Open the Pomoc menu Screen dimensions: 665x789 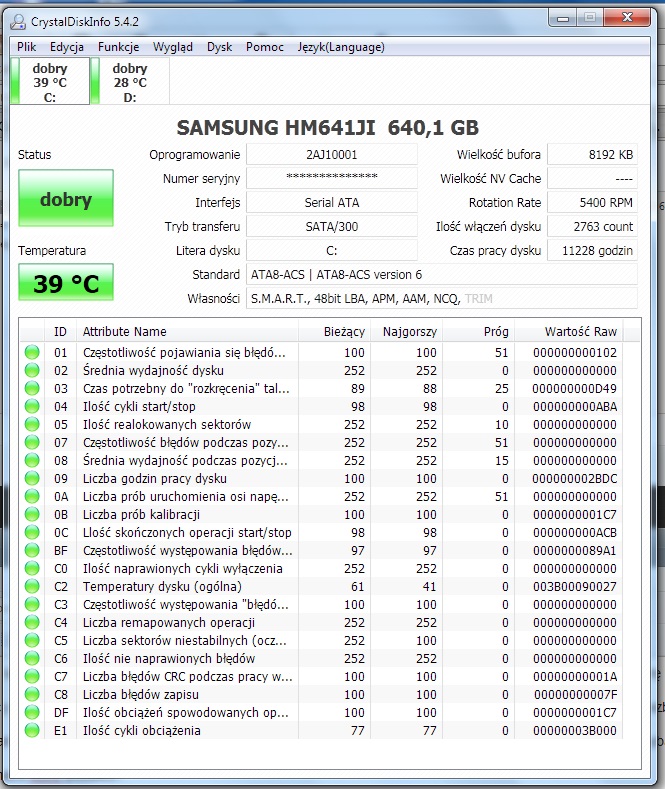(265, 47)
